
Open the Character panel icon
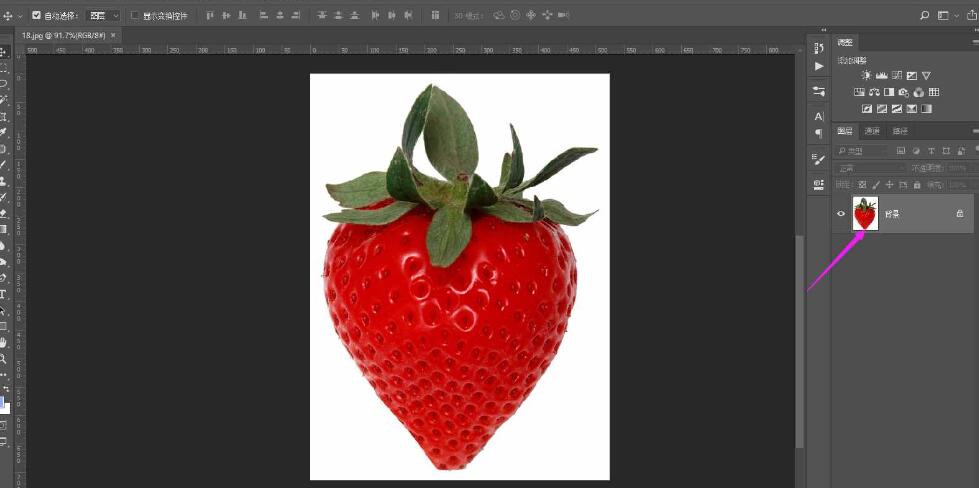819,116
